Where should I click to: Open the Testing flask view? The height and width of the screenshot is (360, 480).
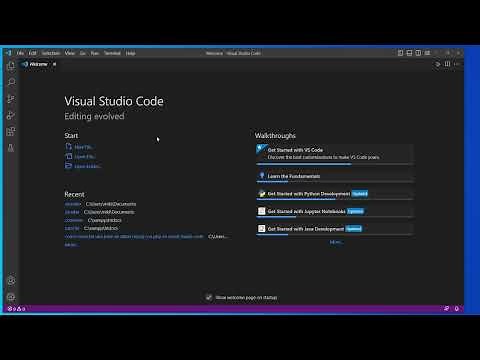click(x=11, y=148)
